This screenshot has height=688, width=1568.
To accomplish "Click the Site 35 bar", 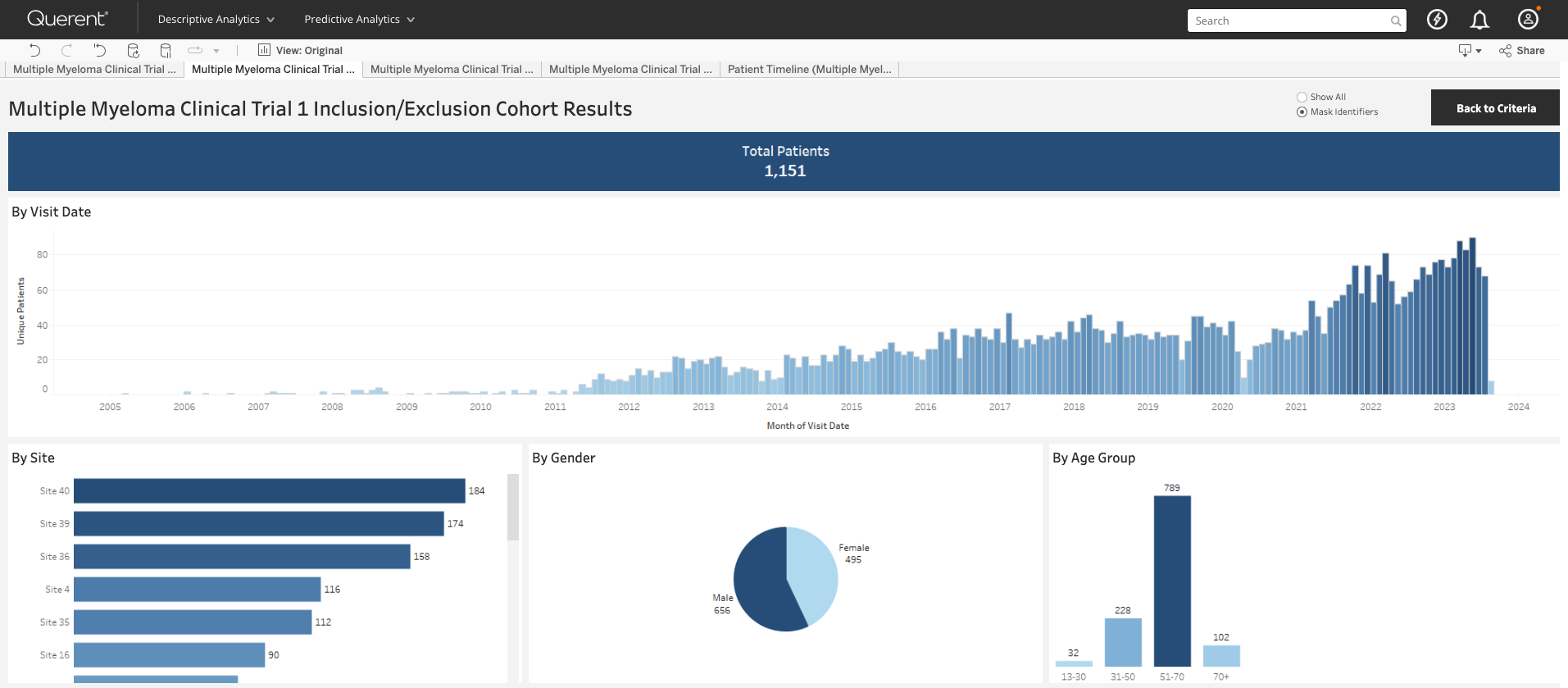I will point(193,622).
